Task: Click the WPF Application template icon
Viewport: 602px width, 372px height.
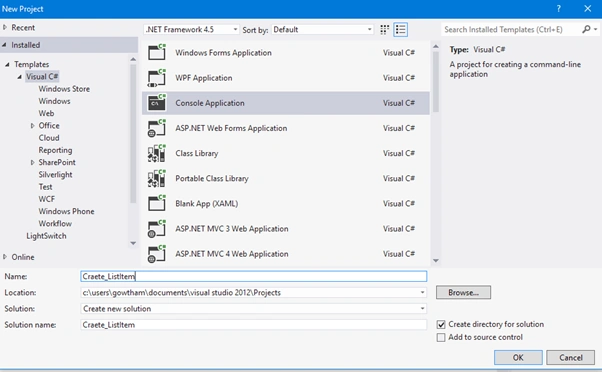Action: point(157,78)
